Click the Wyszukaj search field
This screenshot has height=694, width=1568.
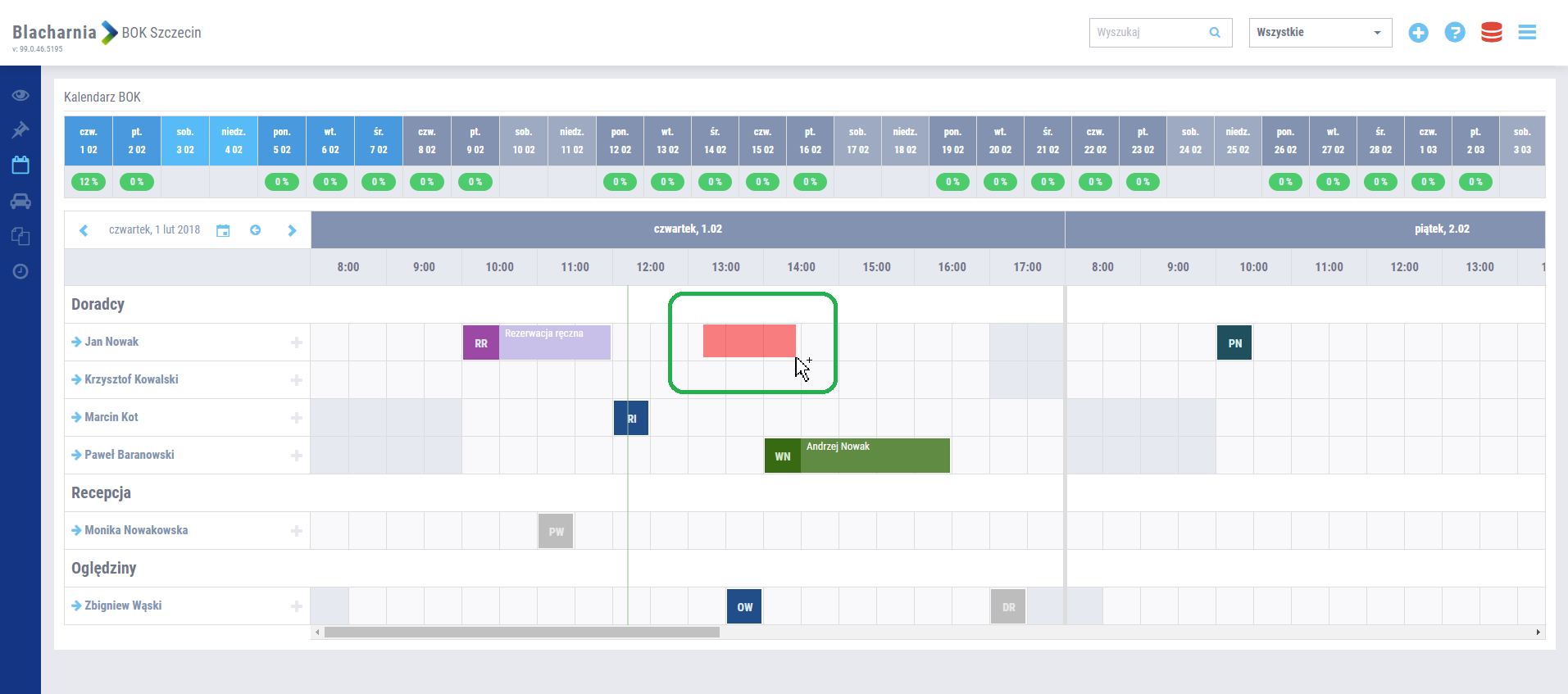click(1150, 33)
